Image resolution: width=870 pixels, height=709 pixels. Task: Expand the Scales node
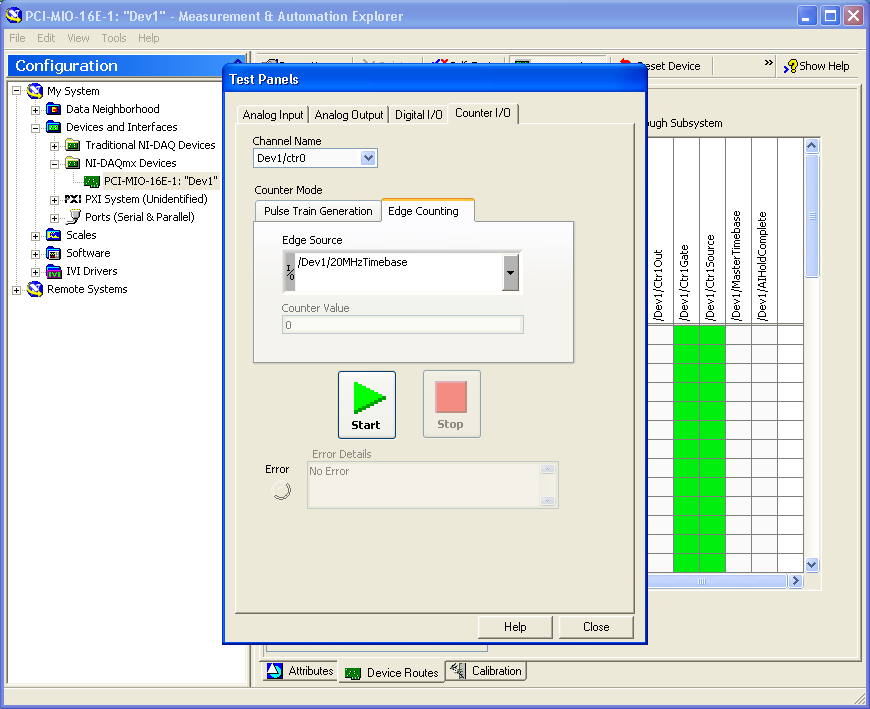(36, 236)
